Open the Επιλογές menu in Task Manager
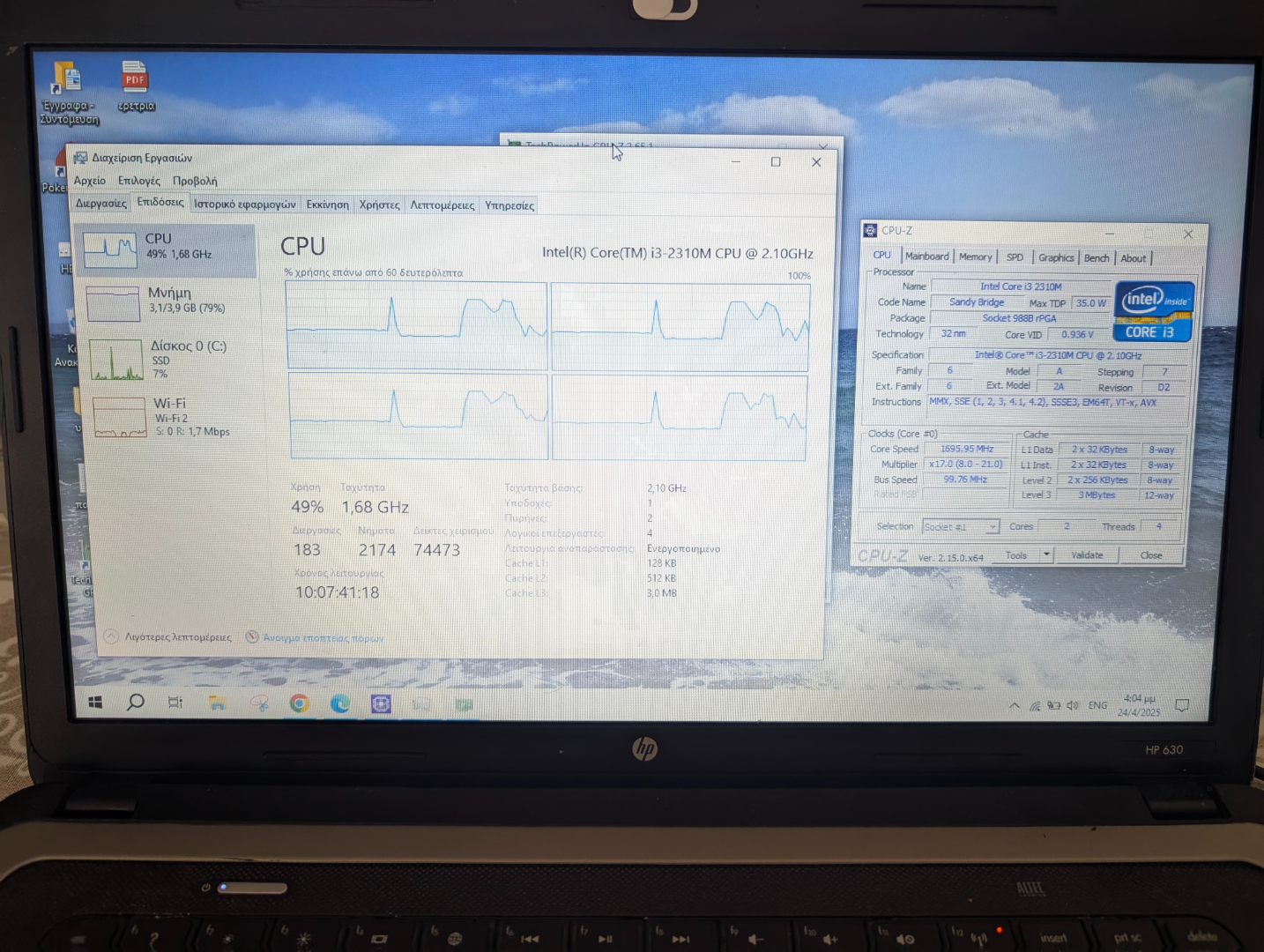Image resolution: width=1264 pixels, height=952 pixels. [x=139, y=181]
